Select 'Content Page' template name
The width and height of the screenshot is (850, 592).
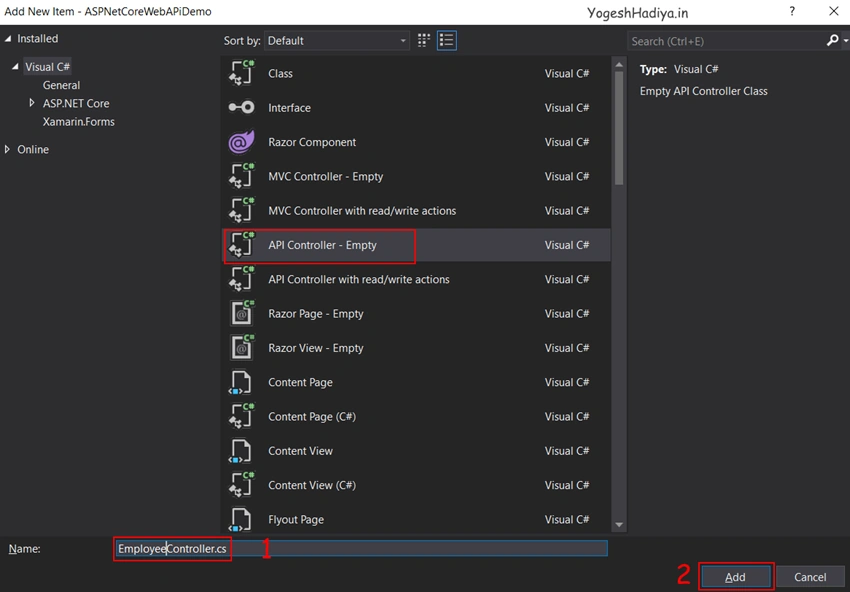(x=300, y=382)
